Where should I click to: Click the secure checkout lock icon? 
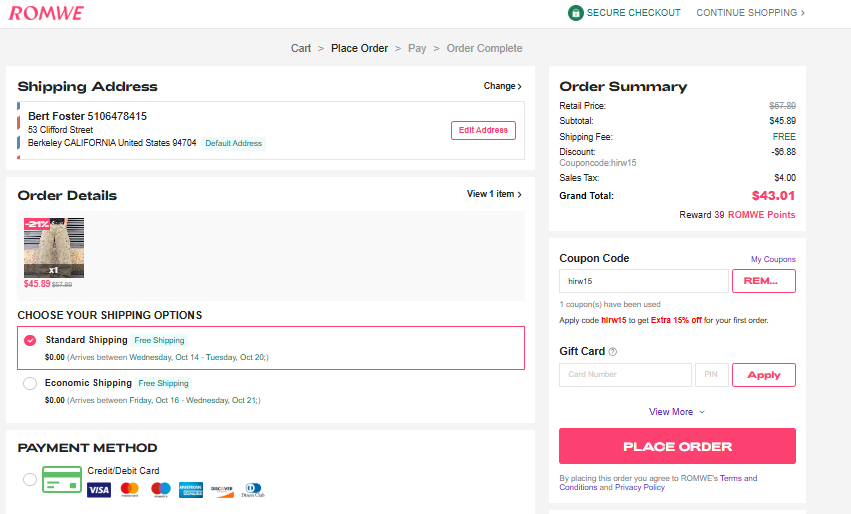click(575, 12)
